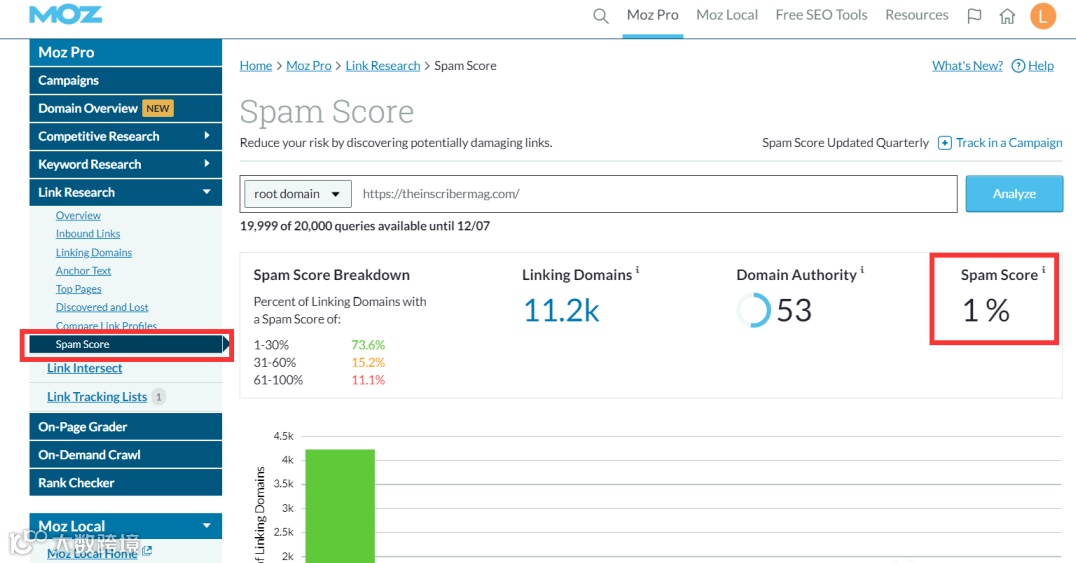Image resolution: width=1076 pixels, height=563 pixels.
Task: Click the 1 % spam score value
Action: click(986, 310)
